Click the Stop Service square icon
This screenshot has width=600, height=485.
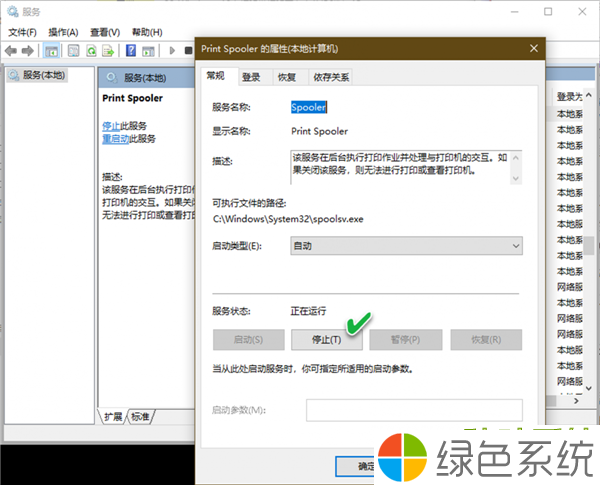click(189, 51)
